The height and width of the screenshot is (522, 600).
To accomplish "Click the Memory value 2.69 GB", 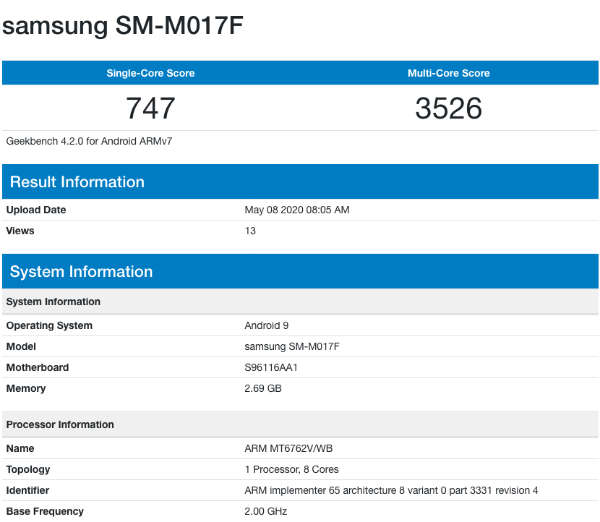I will [265, 388].
